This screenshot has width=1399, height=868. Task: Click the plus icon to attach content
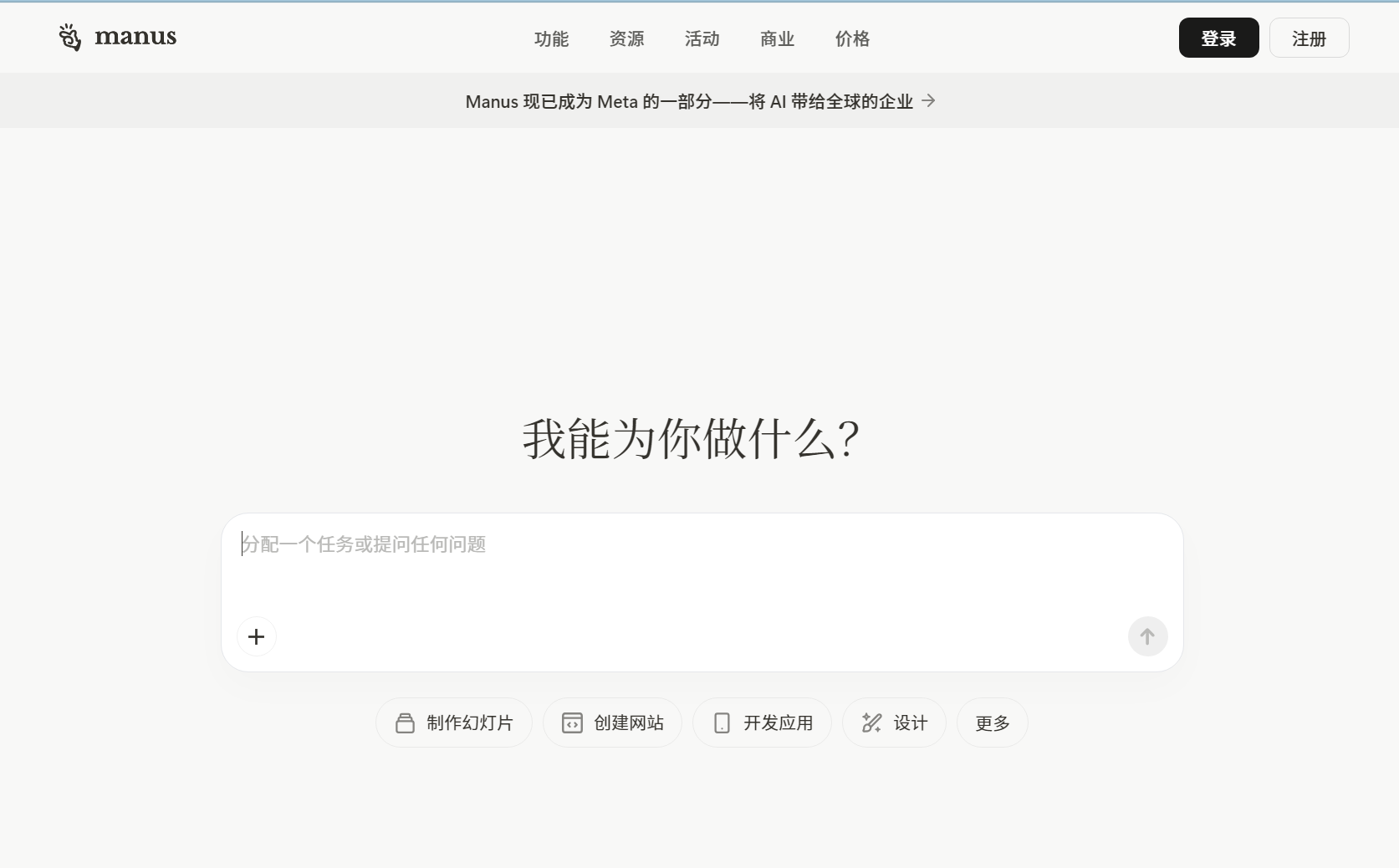(256, 636)
